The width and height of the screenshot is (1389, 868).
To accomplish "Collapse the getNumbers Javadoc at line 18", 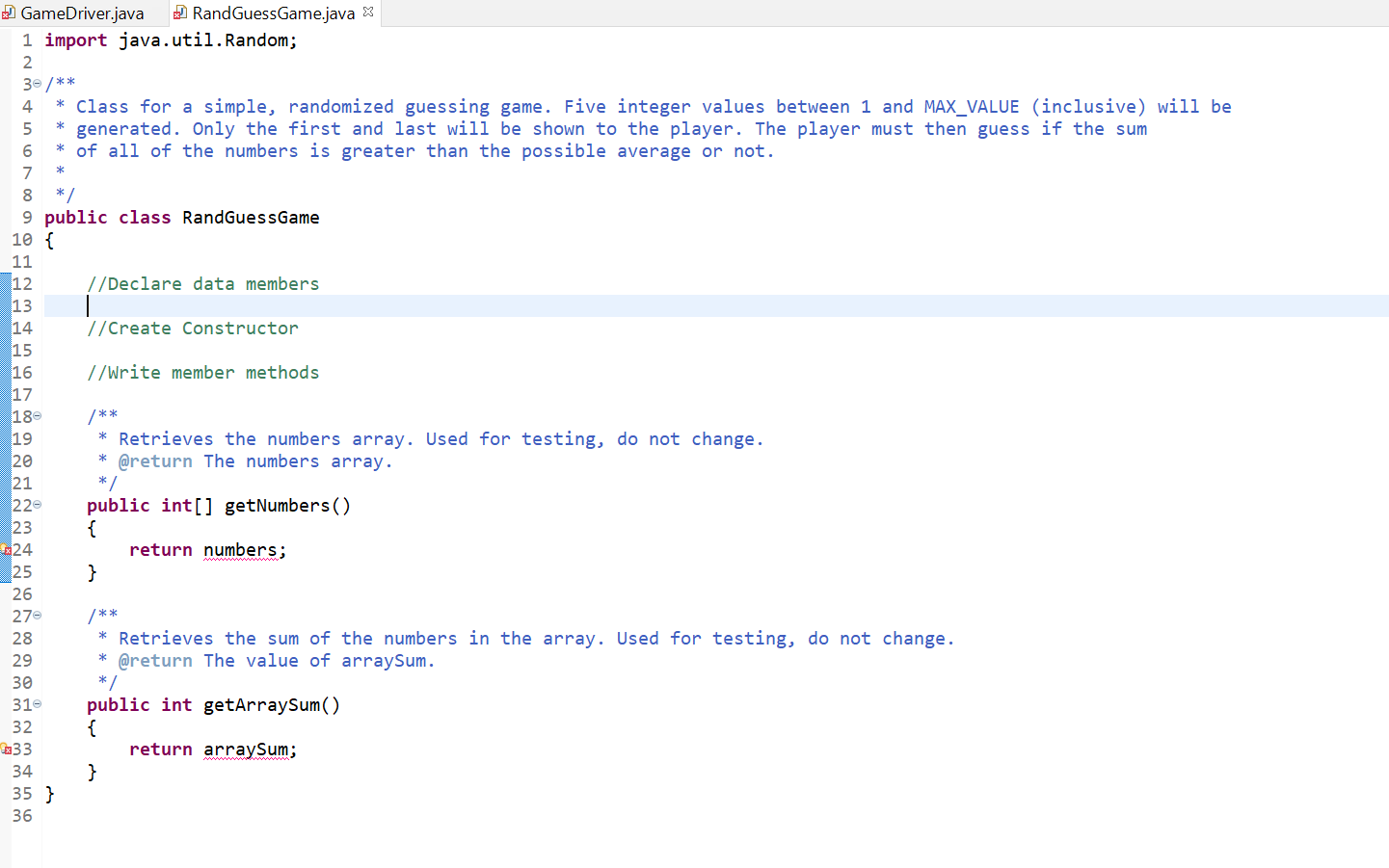I will coord(36,415).
